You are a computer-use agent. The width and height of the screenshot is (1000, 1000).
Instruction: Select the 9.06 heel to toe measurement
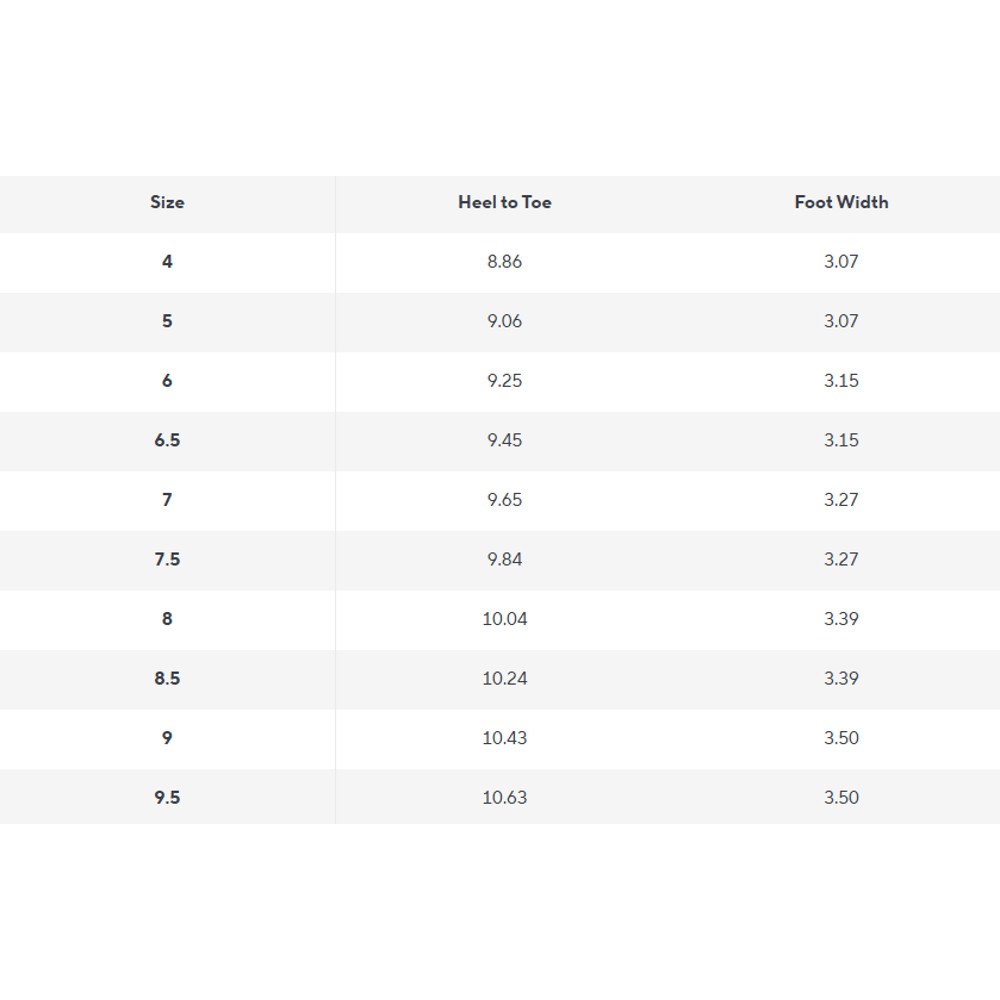pyautogui.click(x=504, y=321)
